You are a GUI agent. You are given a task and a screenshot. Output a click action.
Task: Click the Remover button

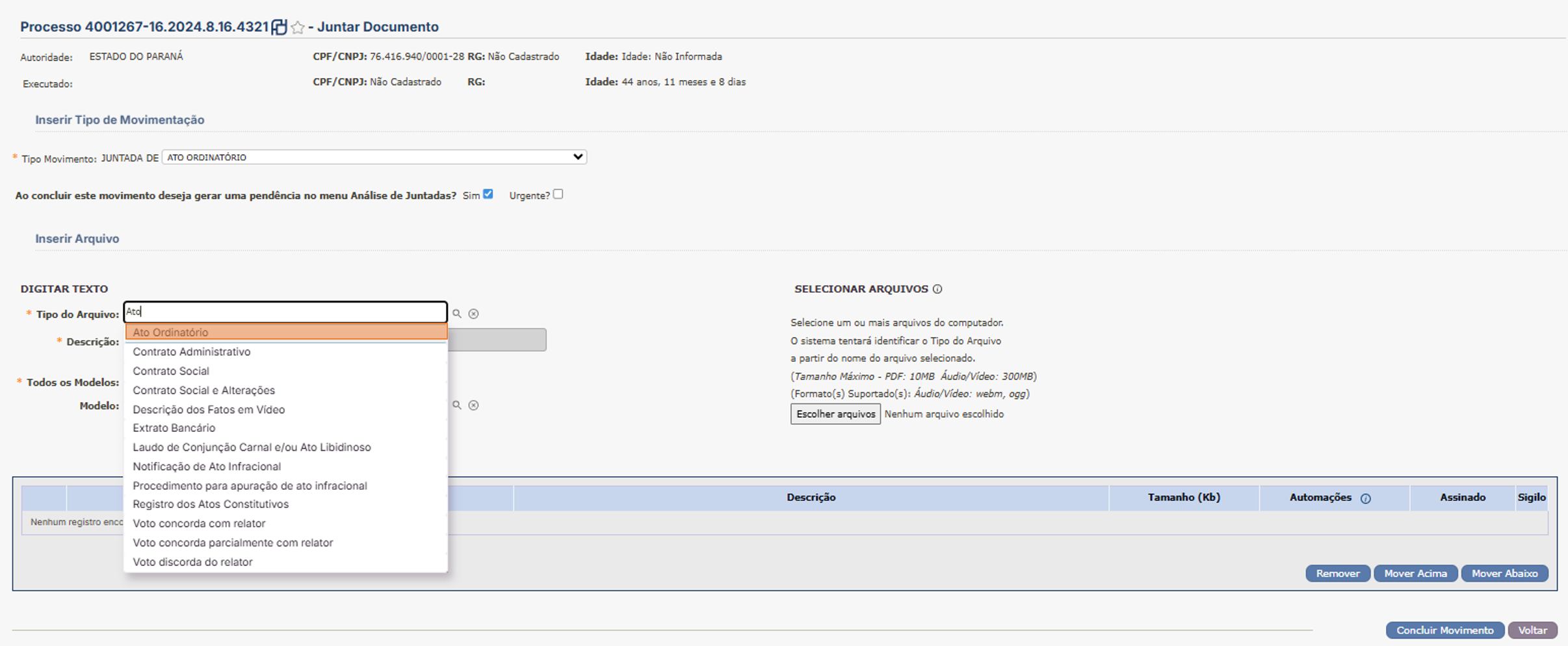tap(1338, 574)
